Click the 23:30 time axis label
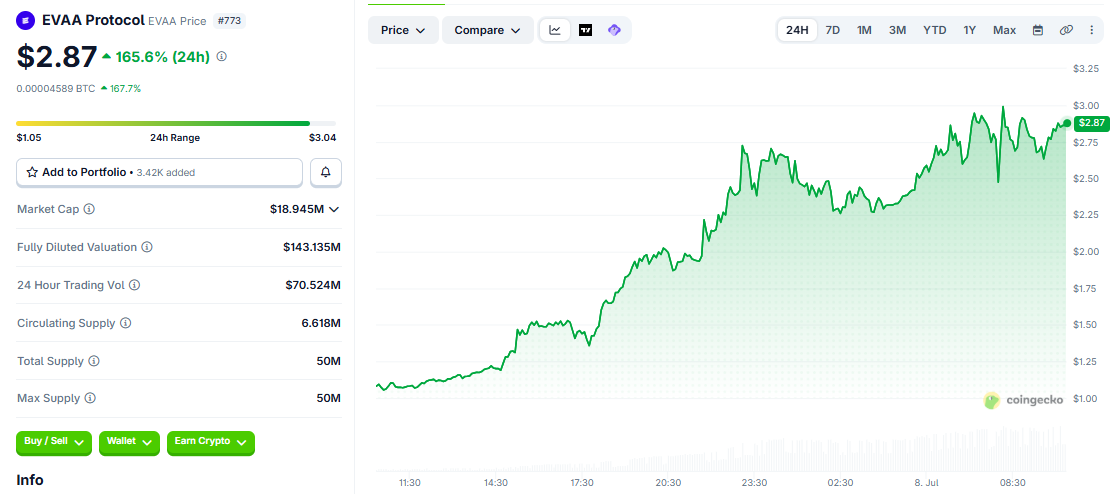The height and width of the screenshot is (494, 1117). [754, 483]
